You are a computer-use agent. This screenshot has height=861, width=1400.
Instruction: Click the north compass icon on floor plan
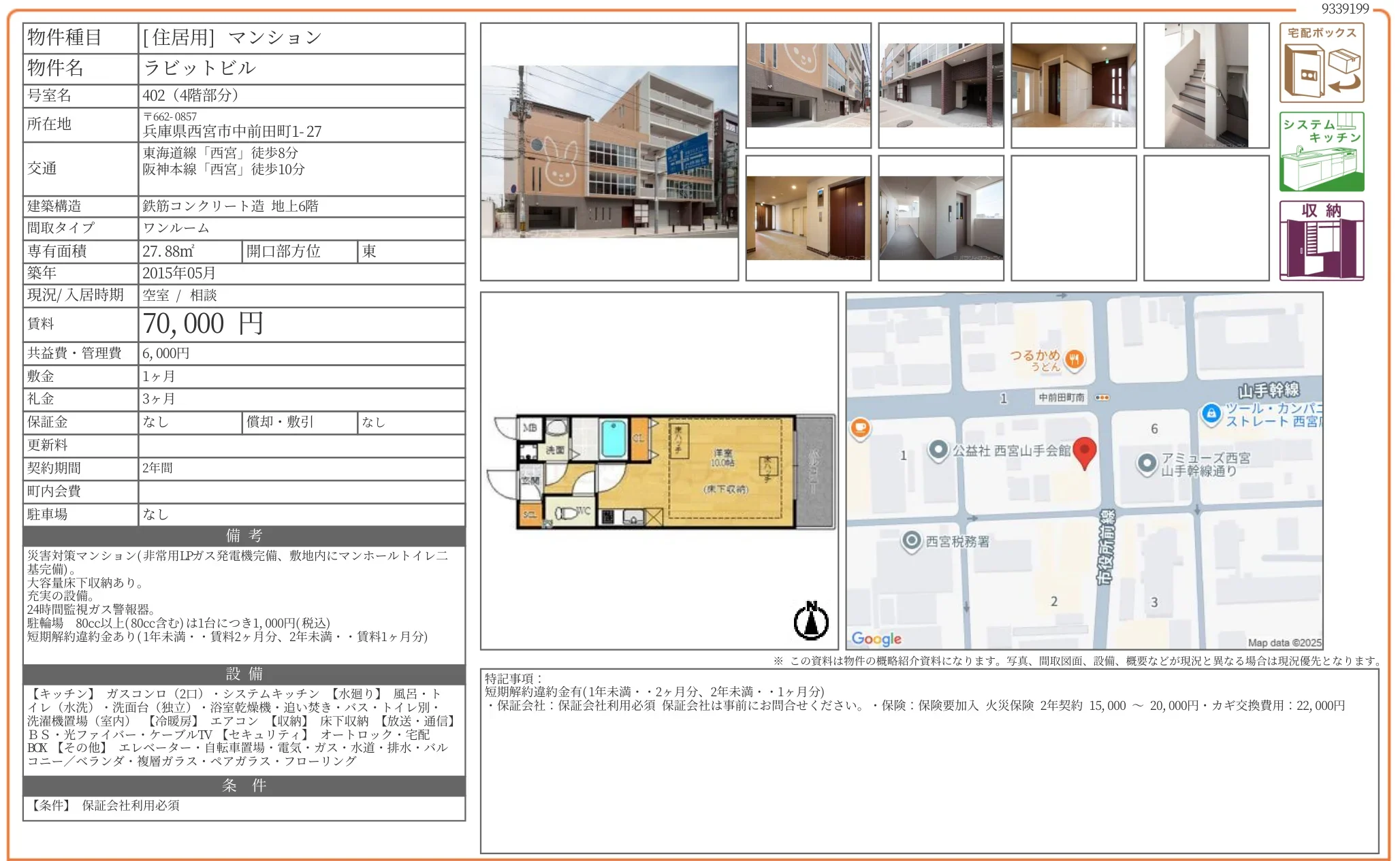pos(811,621)
